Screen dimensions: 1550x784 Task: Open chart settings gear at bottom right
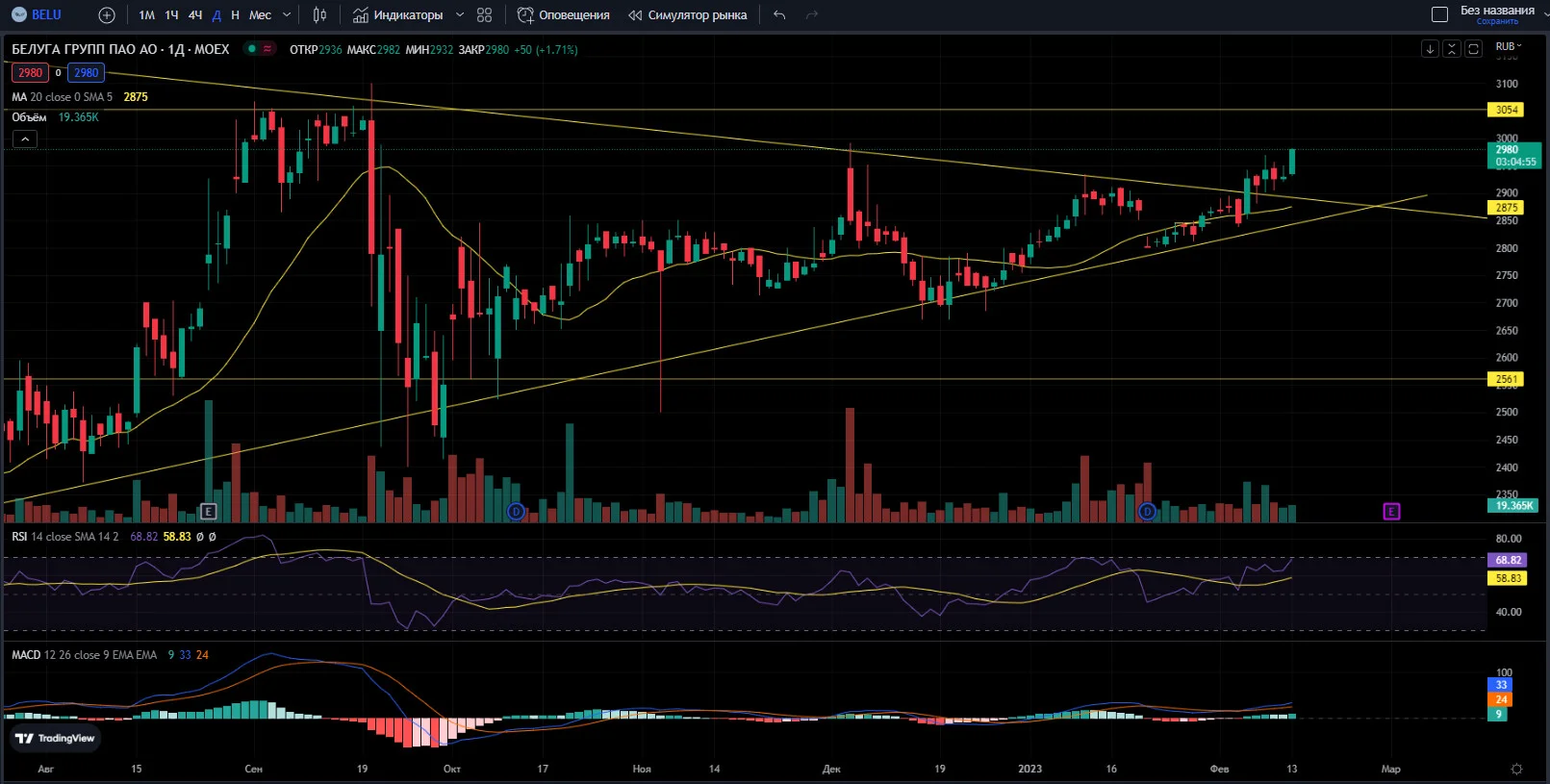tap(1516, 769)
